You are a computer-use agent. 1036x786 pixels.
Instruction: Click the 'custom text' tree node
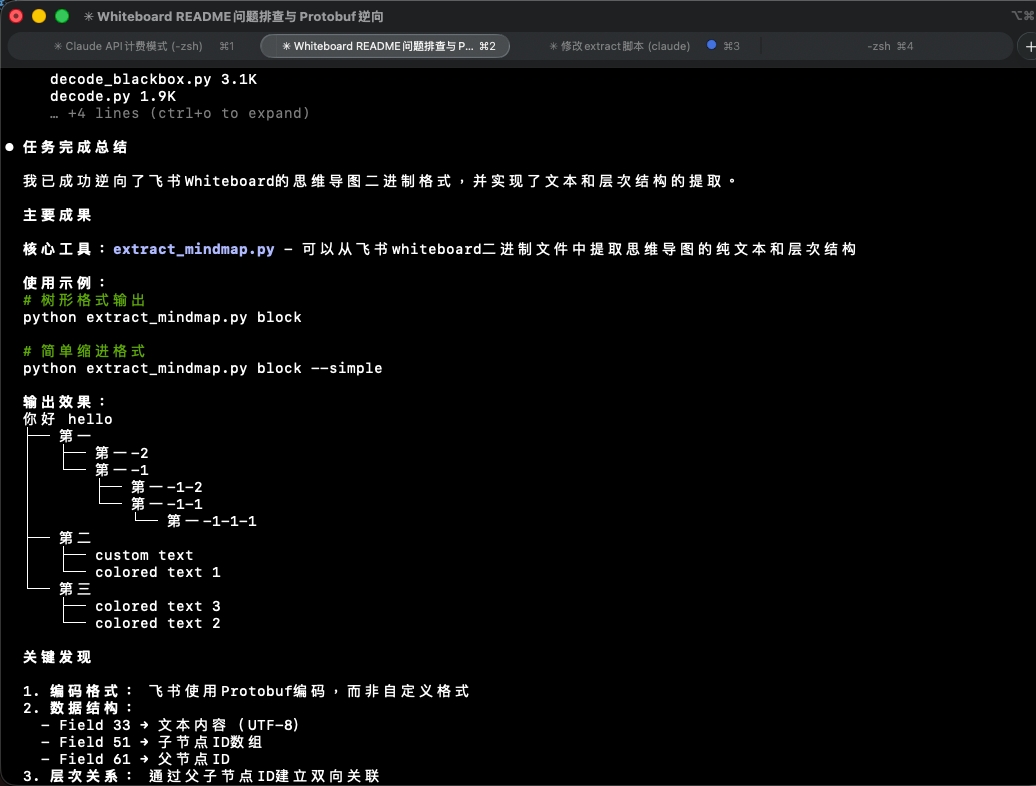pyautogui.click(x=144, y=555)
